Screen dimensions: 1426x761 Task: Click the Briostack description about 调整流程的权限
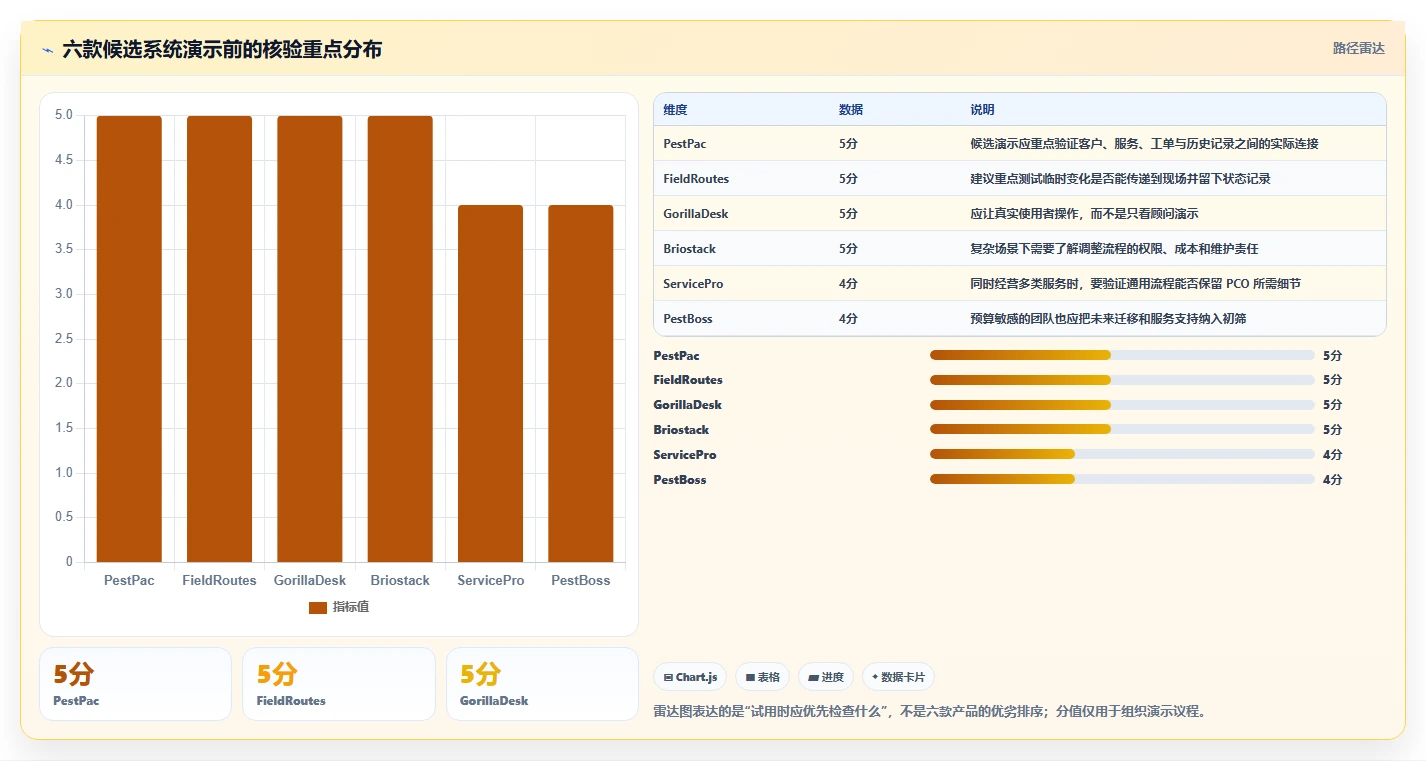1114,249
